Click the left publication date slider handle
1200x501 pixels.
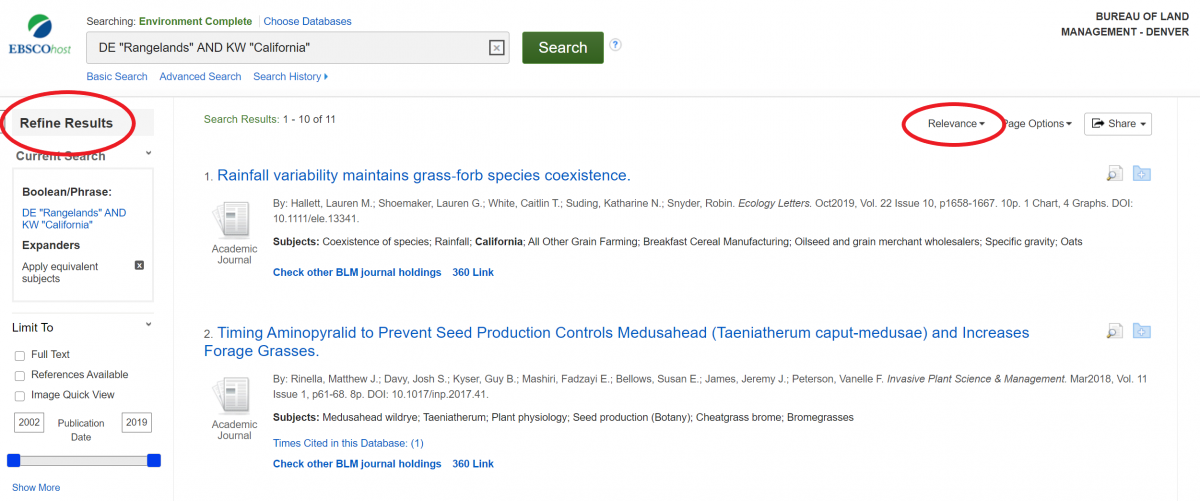14,460
